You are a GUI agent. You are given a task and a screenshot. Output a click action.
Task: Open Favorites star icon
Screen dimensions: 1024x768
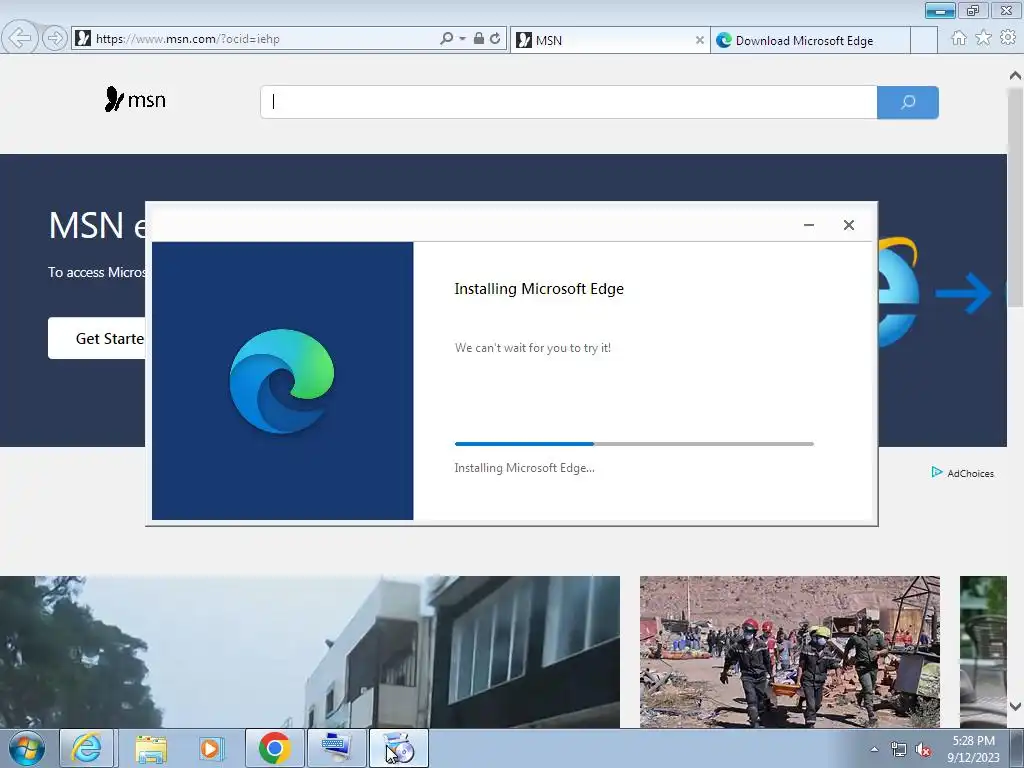pyautogui.click(x=983, y=38)
